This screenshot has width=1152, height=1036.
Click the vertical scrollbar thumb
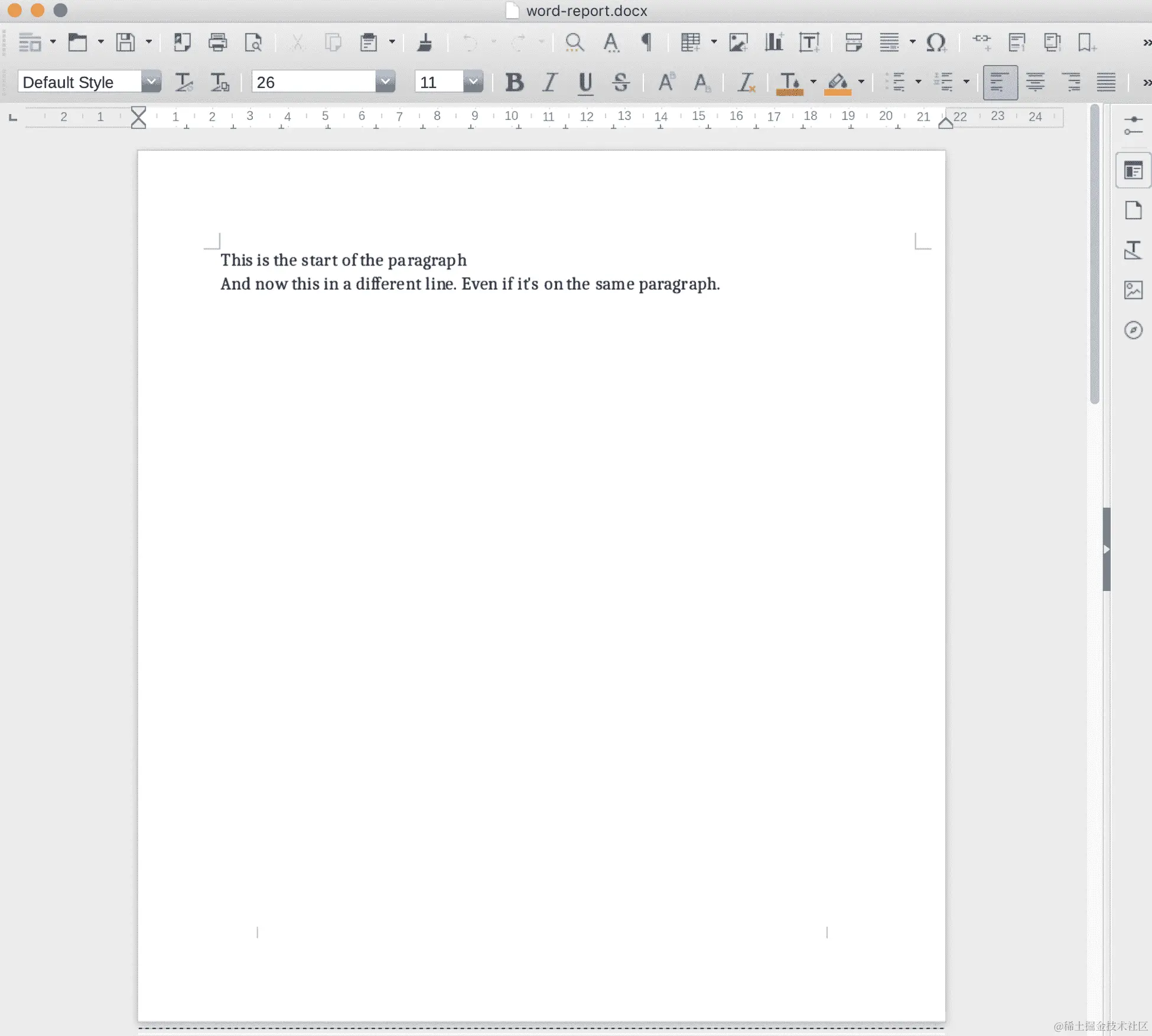coord(1095,254)
